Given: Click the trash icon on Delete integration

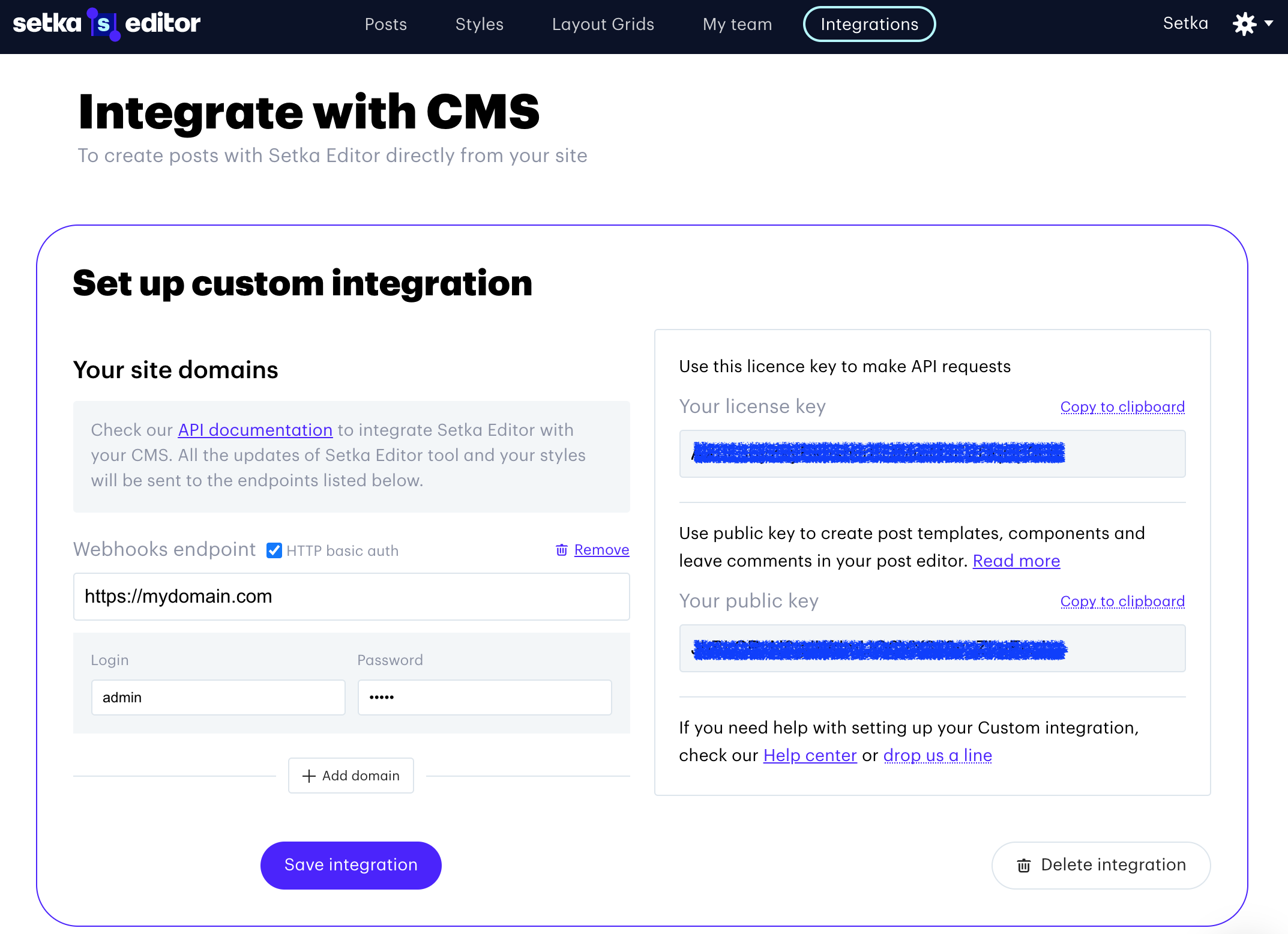Looking at the screenshot, I should pyautogui.click(x=1024, y=865).
